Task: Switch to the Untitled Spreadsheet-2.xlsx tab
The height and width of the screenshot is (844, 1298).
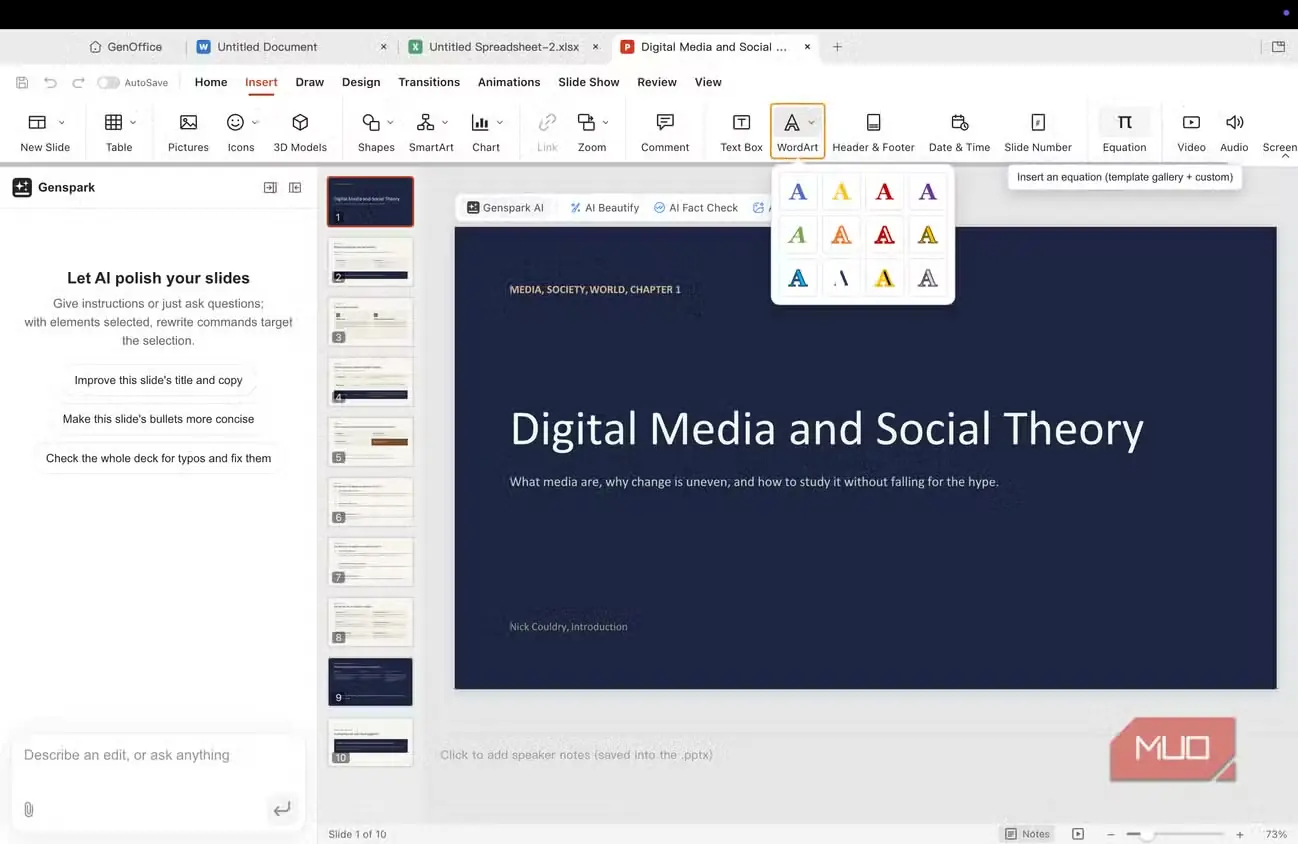Action: pyautogui.click(x=503, y=47)
